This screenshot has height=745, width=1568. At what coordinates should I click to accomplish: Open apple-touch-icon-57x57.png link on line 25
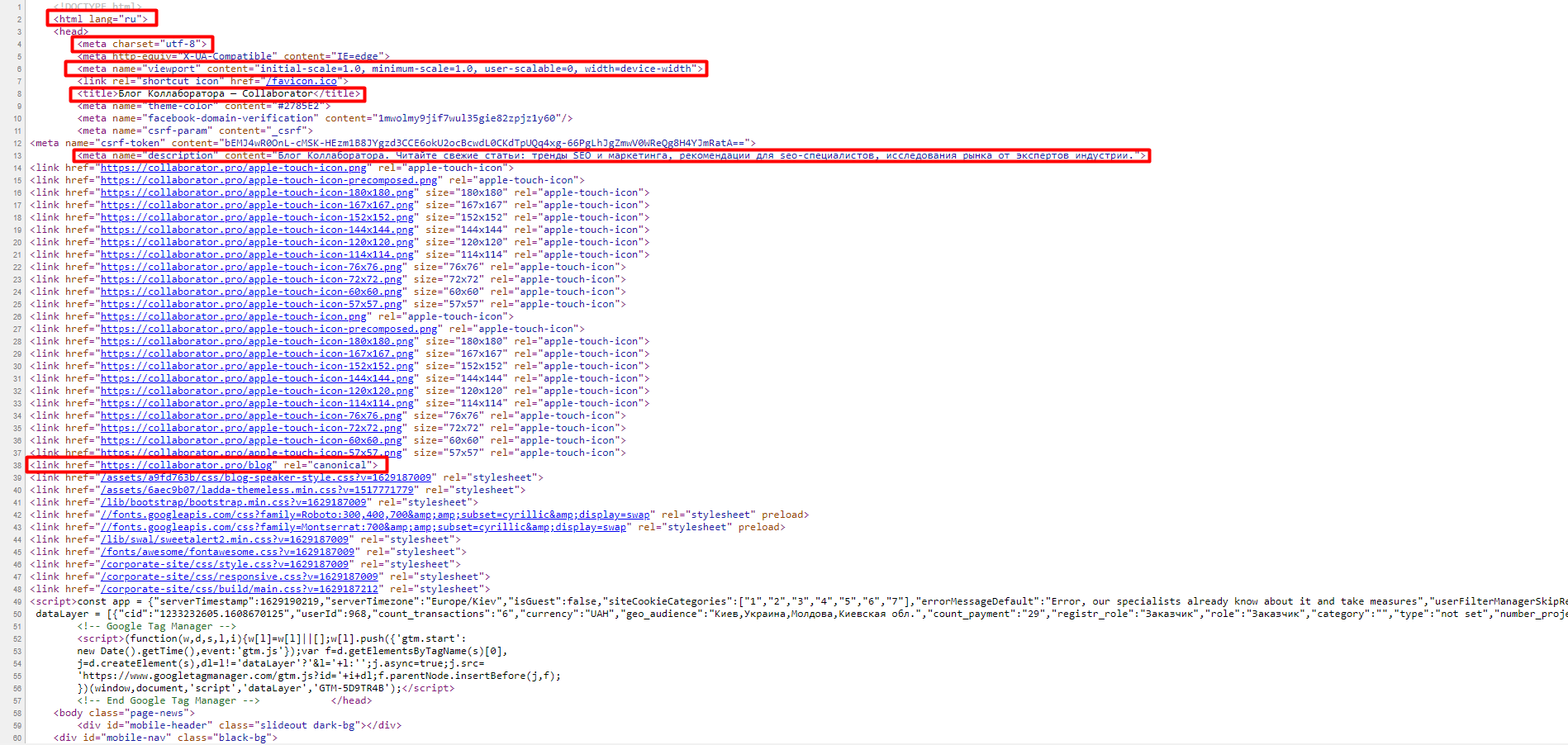pyautogui.click(x=251, y=304)
